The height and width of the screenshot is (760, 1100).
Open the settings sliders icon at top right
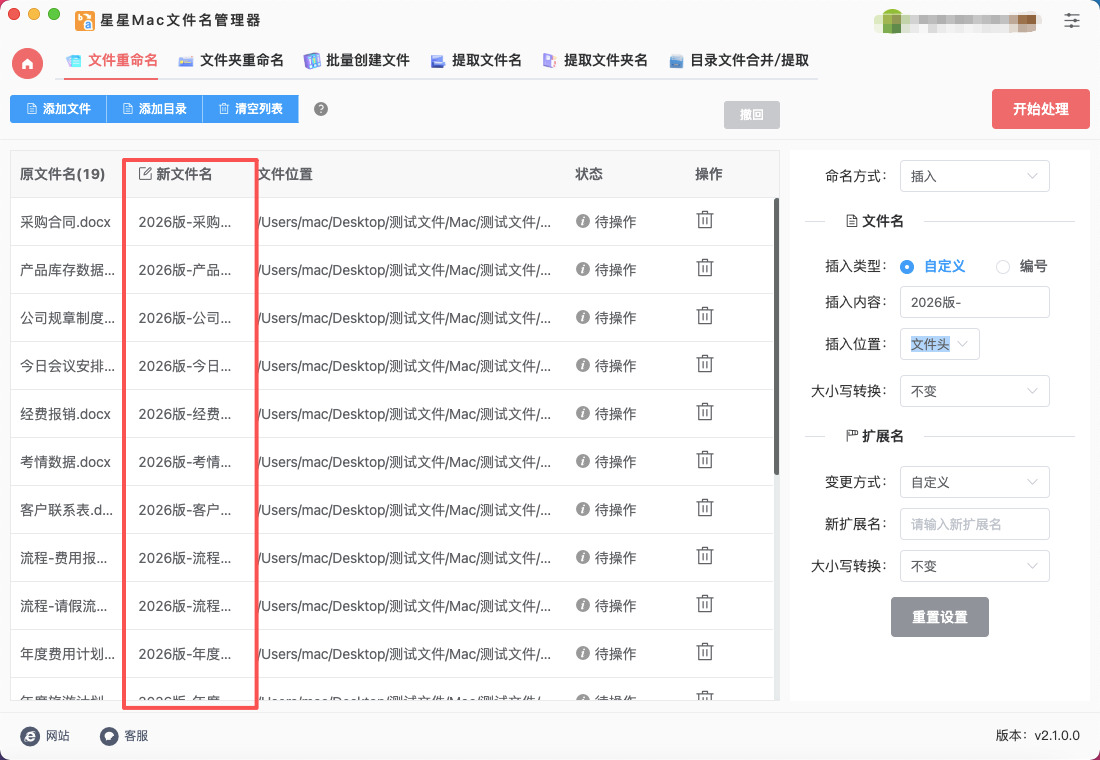click(x=1071, y=20)
